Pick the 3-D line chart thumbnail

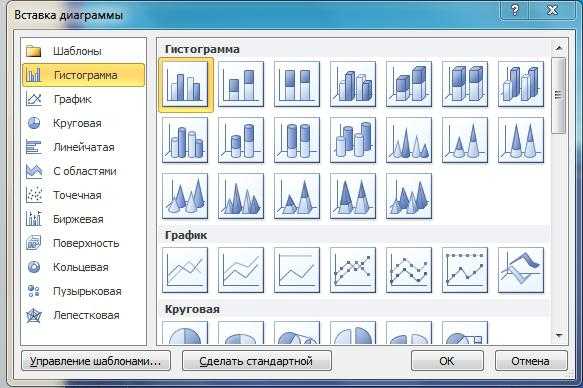(x=521, y=270)
